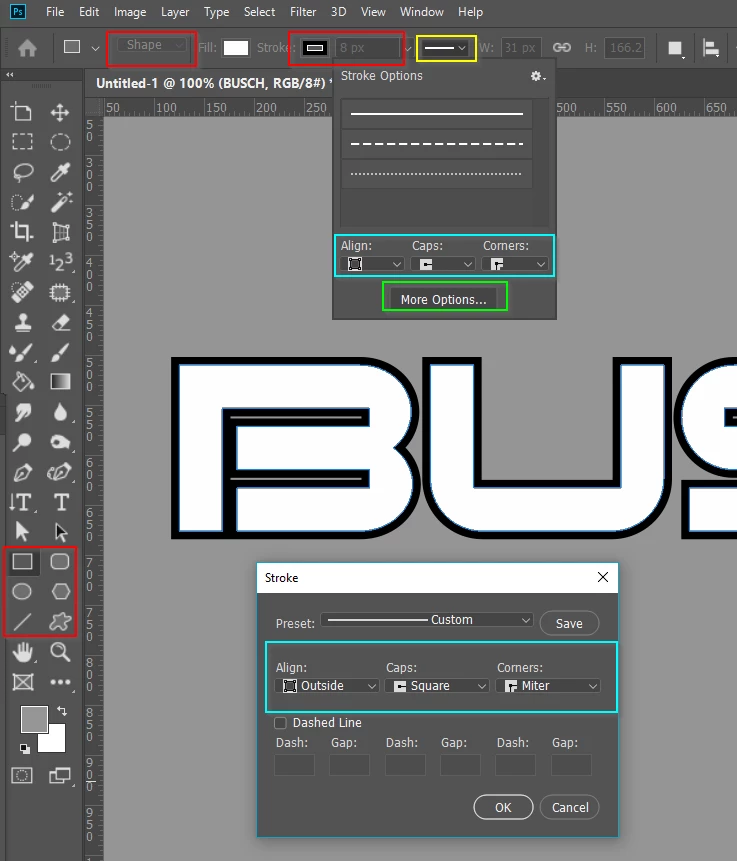Select the Move tool
The width and height of the screenshot is (737, 861).
pyautogui.click(x=60, y=113)
